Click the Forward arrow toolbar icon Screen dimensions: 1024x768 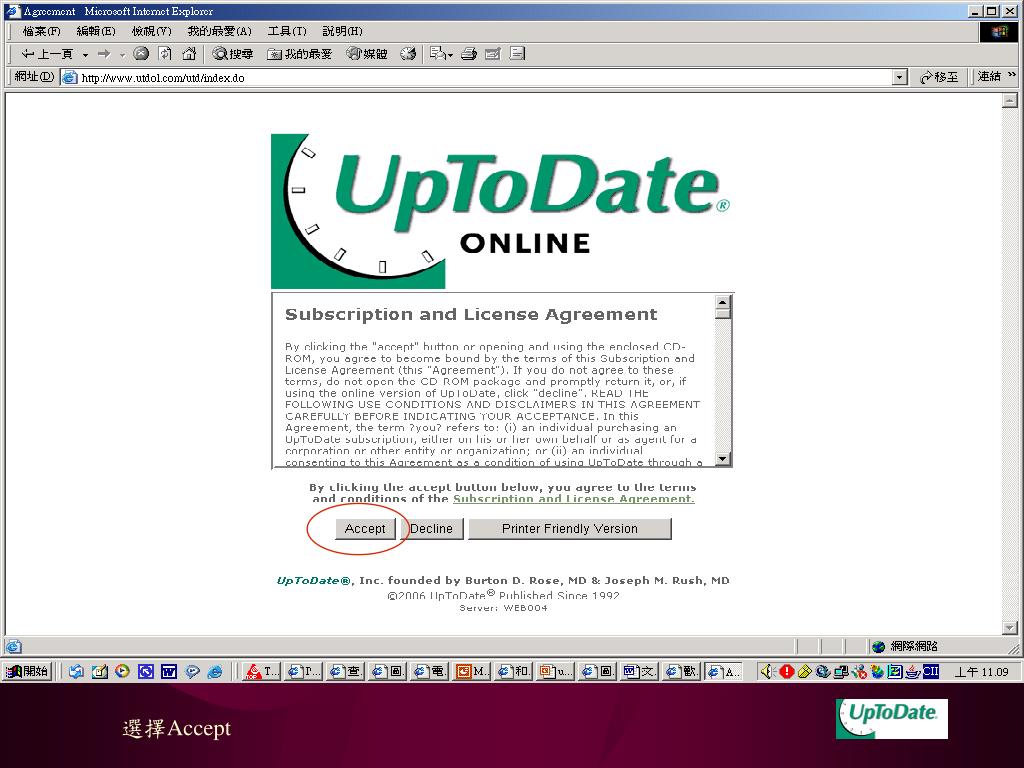click(x=104, y=54)
